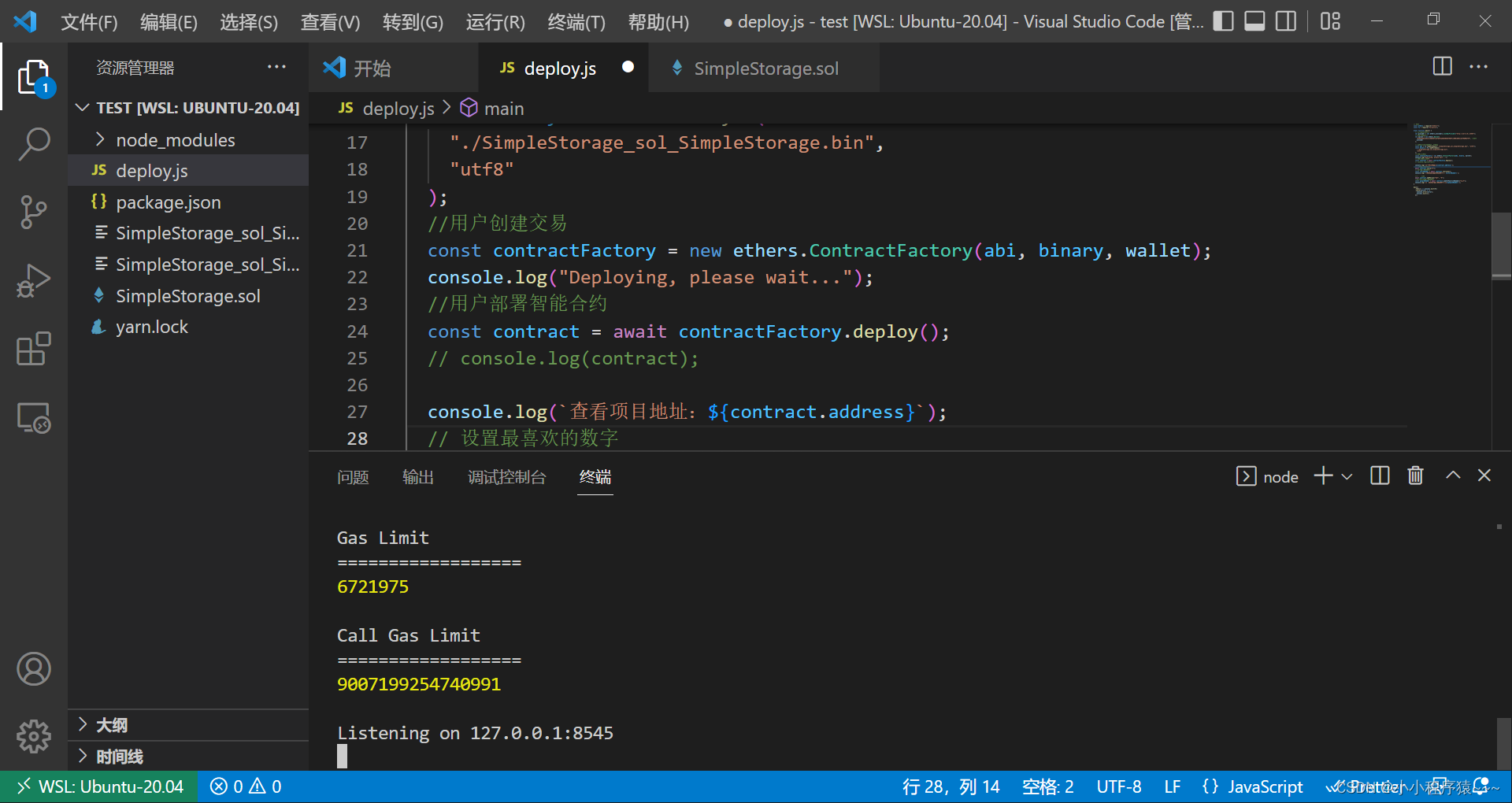Switch to the 开始 editor tab
The width and height of the screenshot is (1512, 803).
click(394, 68)
